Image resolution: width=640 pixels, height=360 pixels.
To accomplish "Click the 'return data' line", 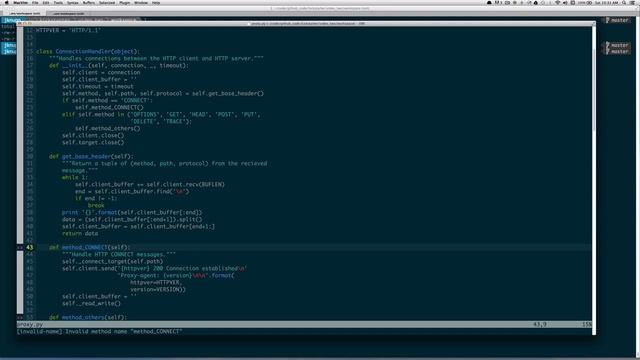I will [80, 233].
